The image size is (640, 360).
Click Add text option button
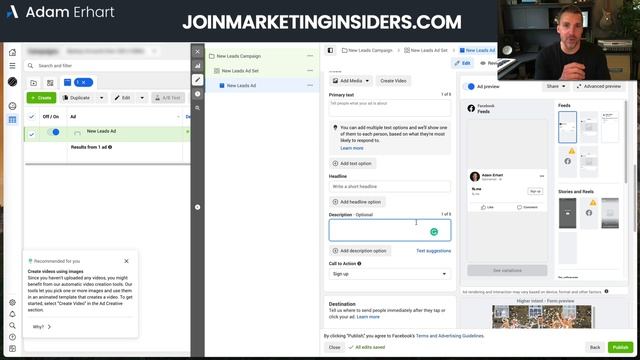352,163
